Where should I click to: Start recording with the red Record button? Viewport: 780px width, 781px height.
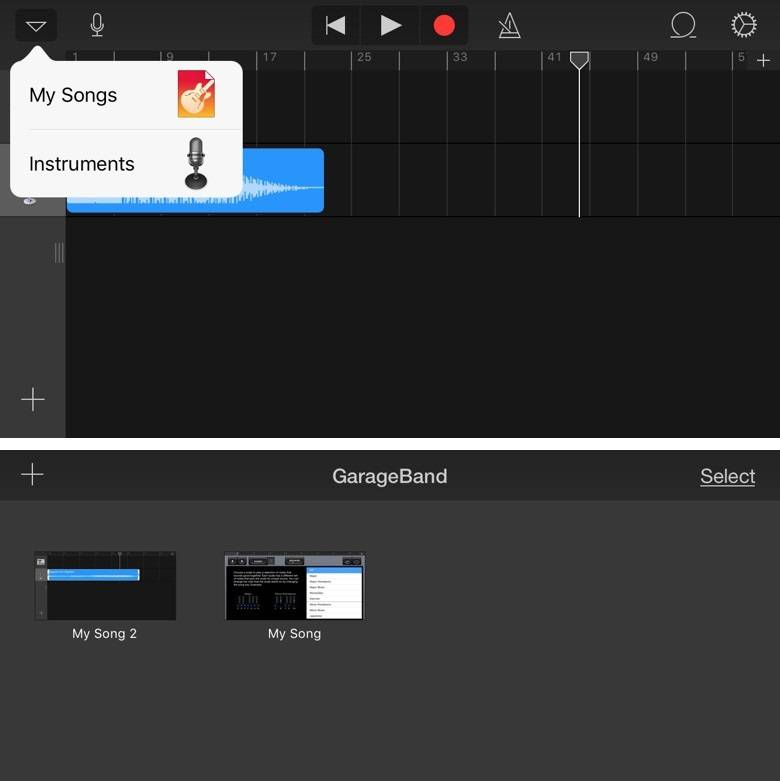pyautogui.click(x=444, y=25)
